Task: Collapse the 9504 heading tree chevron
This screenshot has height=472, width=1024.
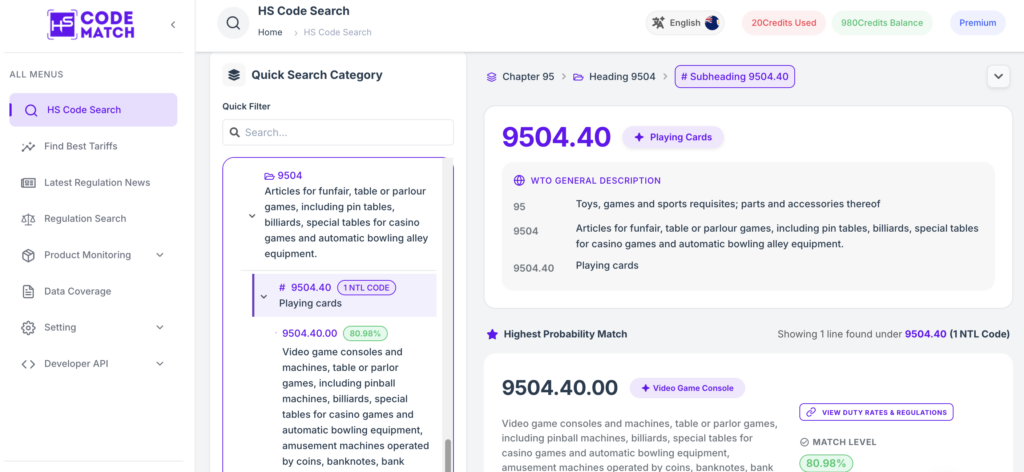Action: click(252, 216)
